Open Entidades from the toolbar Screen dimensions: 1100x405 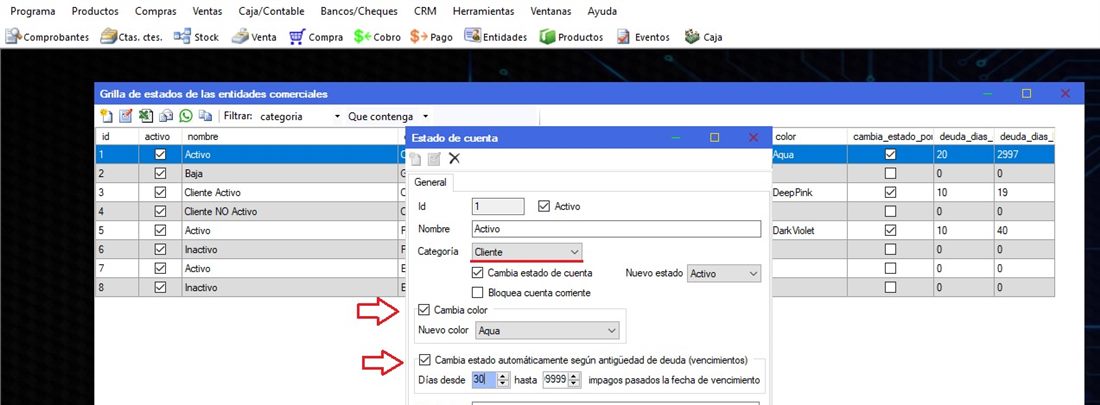click(496, 37)
